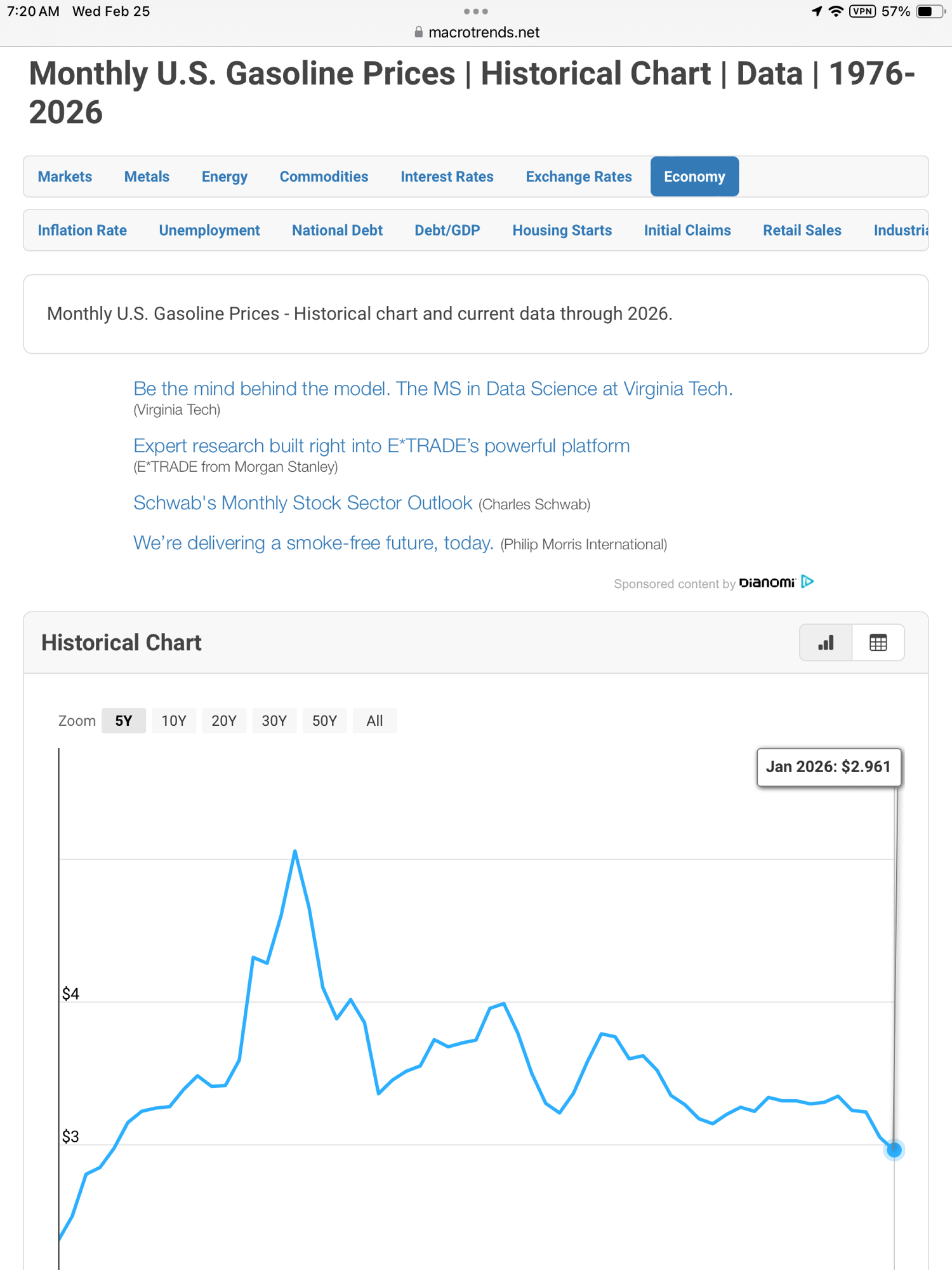Switch to bar chart view icon
952x1270 pixels.
pos(826,643)
